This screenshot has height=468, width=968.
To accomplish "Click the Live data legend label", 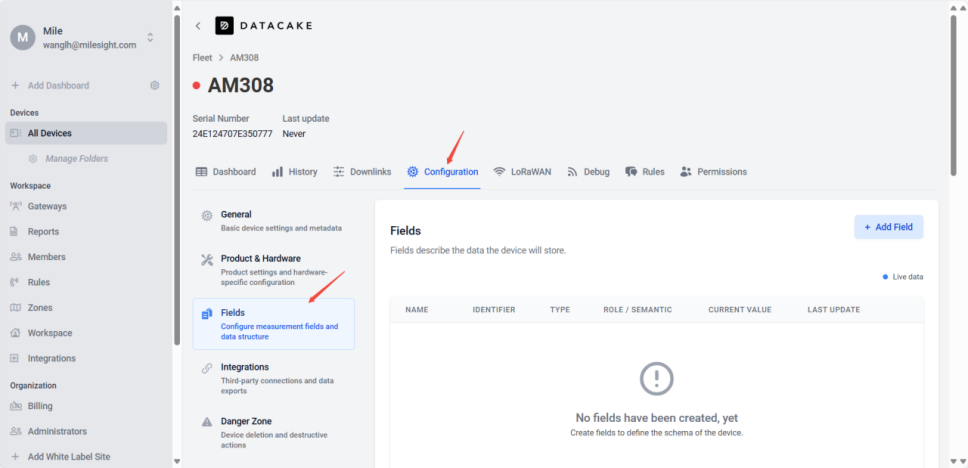I will [908, 277].
